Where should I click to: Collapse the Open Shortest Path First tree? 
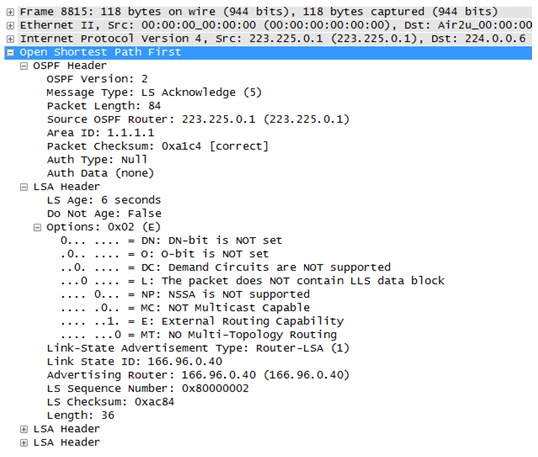pos(10,52)
